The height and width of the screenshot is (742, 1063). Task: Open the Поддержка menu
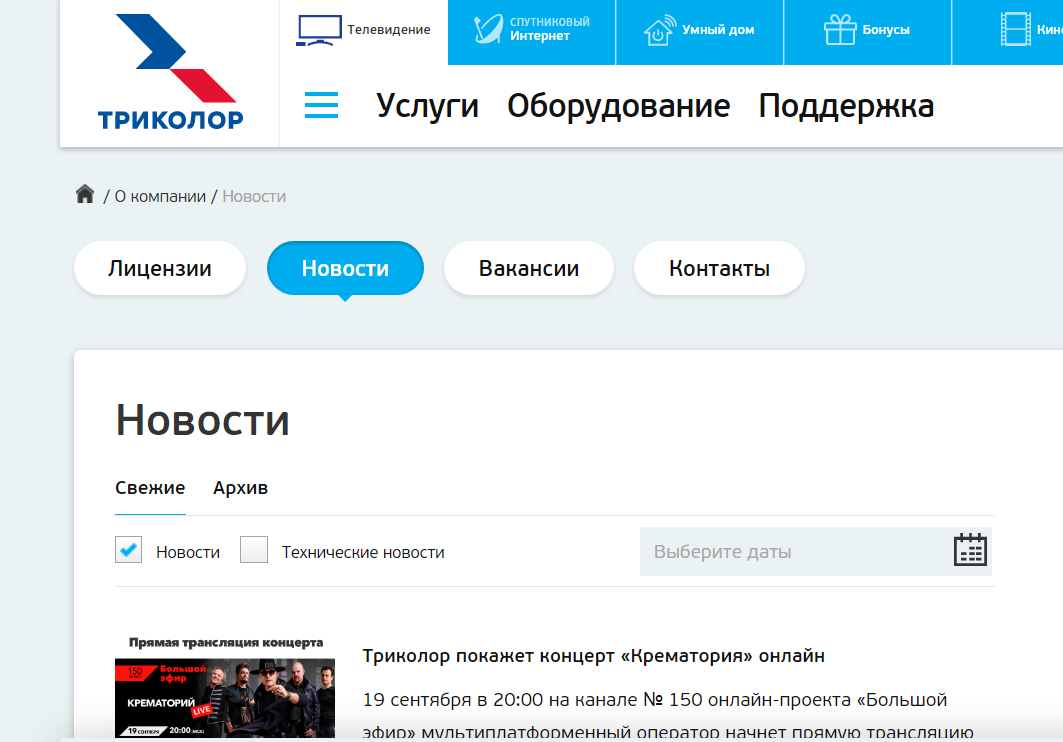click(x=846, y=106)
